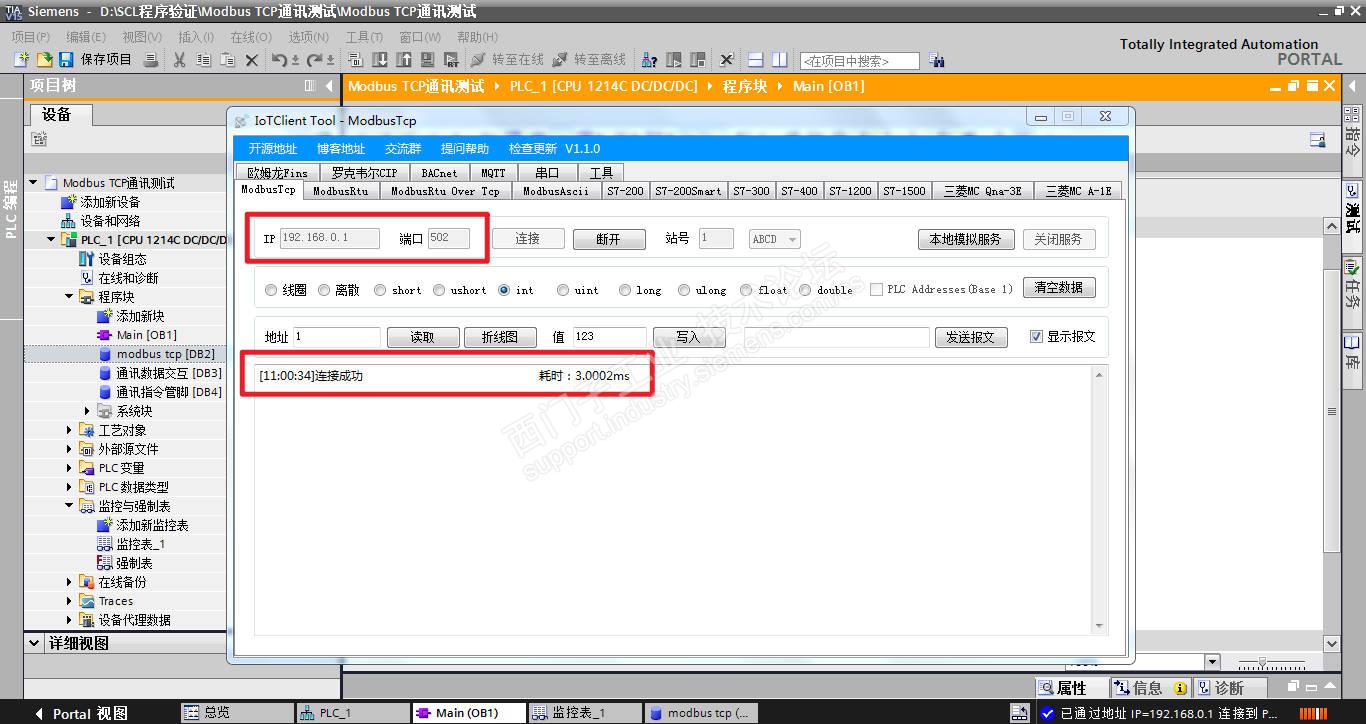Click the 本地模拟服务 button
The width and height of the screenshot is (1366, 724).
click(x=966, y=239)
